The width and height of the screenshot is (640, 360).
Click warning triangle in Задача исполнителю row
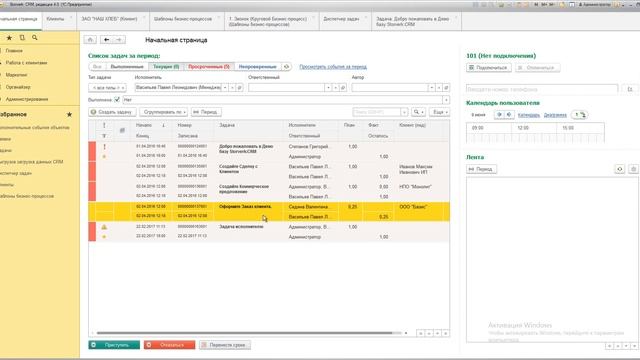click(104, 227)
